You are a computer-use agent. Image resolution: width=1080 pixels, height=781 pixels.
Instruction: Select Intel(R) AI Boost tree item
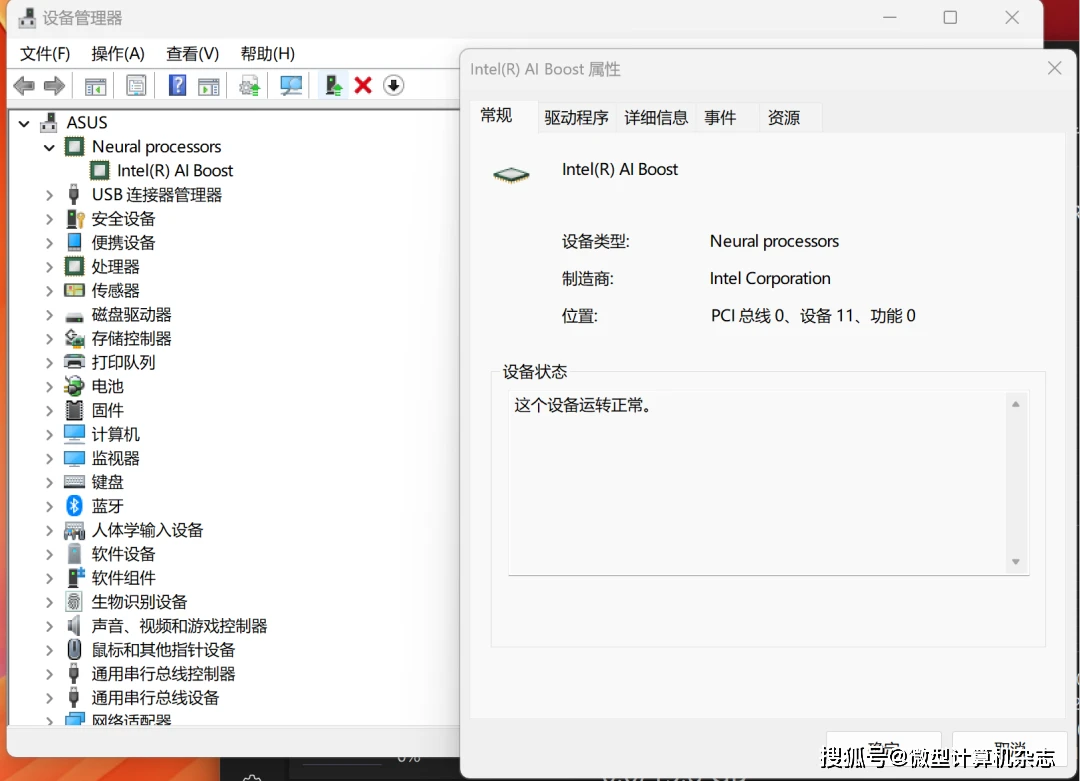[x=174, y=171]
